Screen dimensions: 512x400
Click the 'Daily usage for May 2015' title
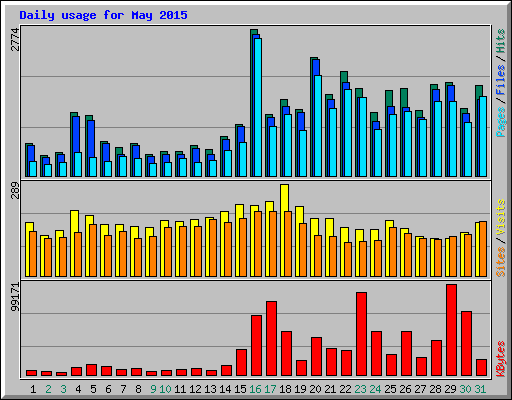[103, 15]
